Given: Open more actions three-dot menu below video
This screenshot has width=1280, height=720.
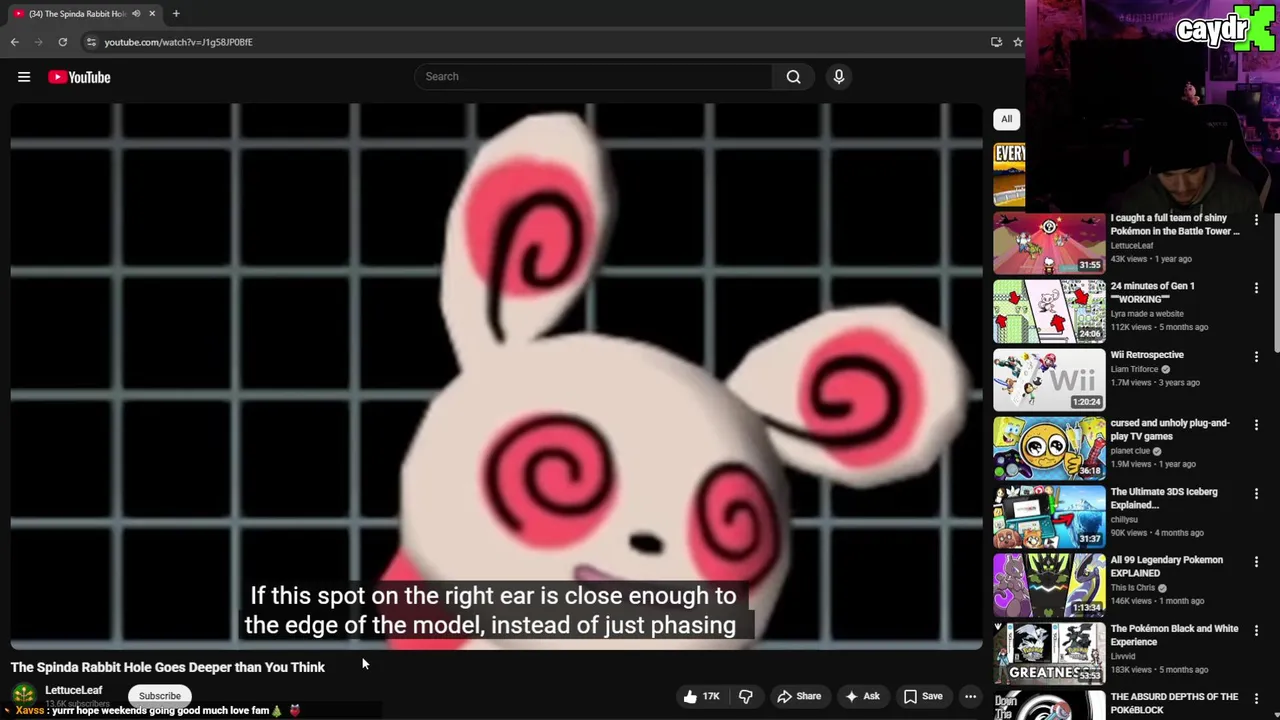Looking at the screenshot, I should click(970, 696).
